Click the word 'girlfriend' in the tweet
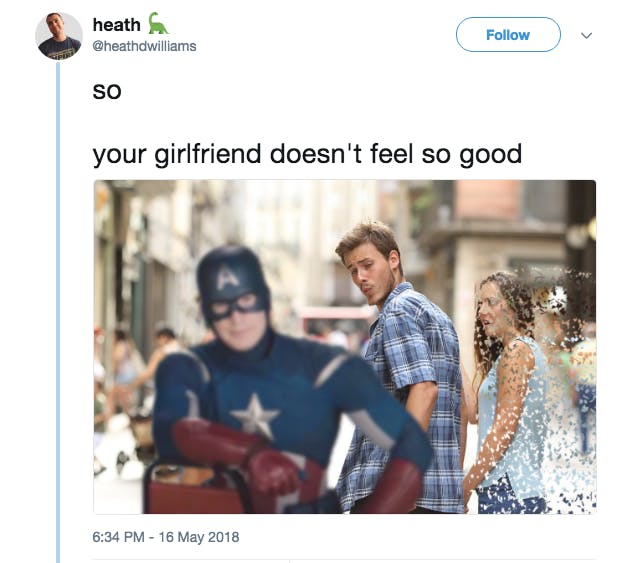 coord(208,155)
